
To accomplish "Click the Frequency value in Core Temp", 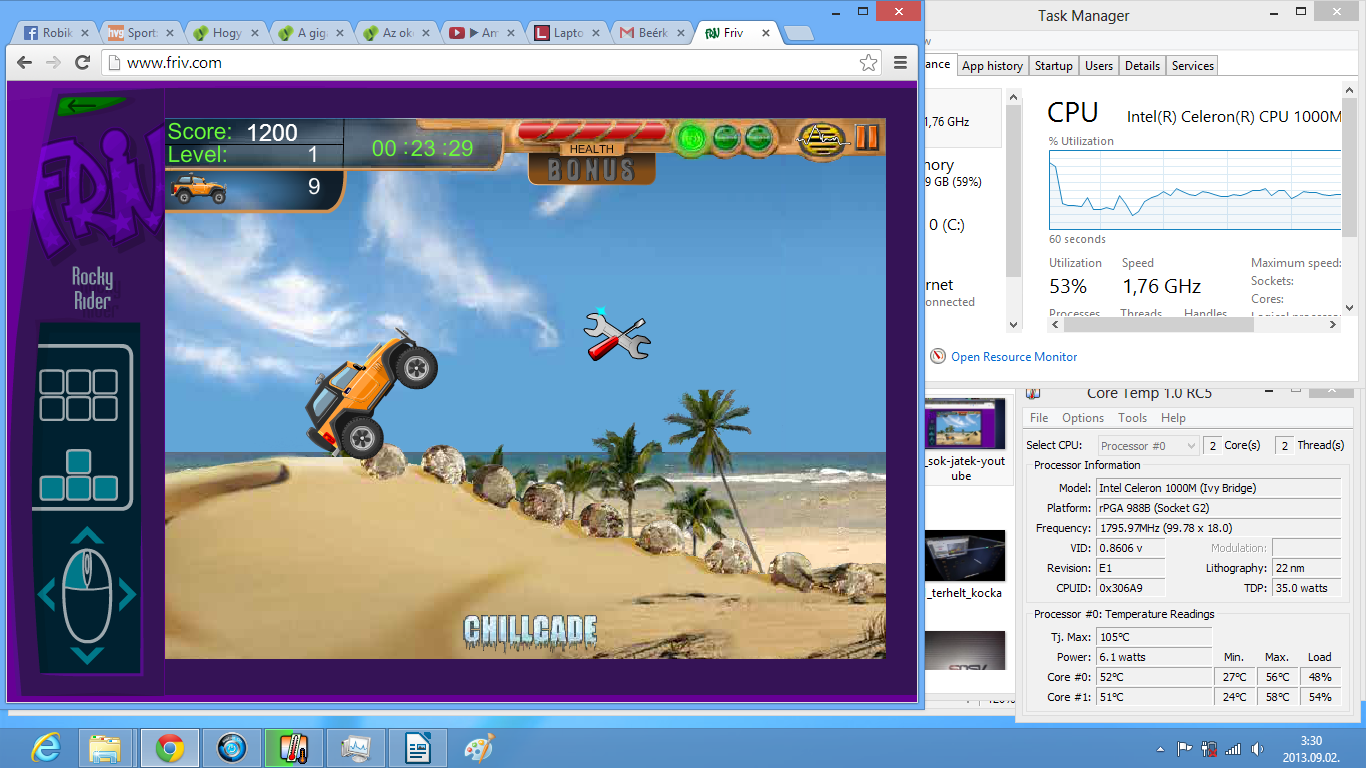I will (1218, 528).
